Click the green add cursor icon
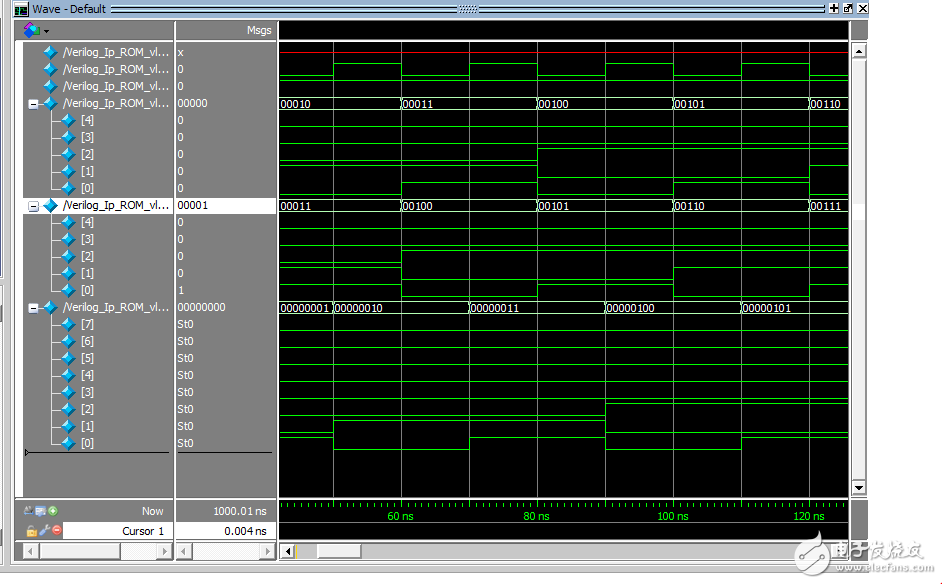The height and width of the screenshot is (584, 942). 54,511
